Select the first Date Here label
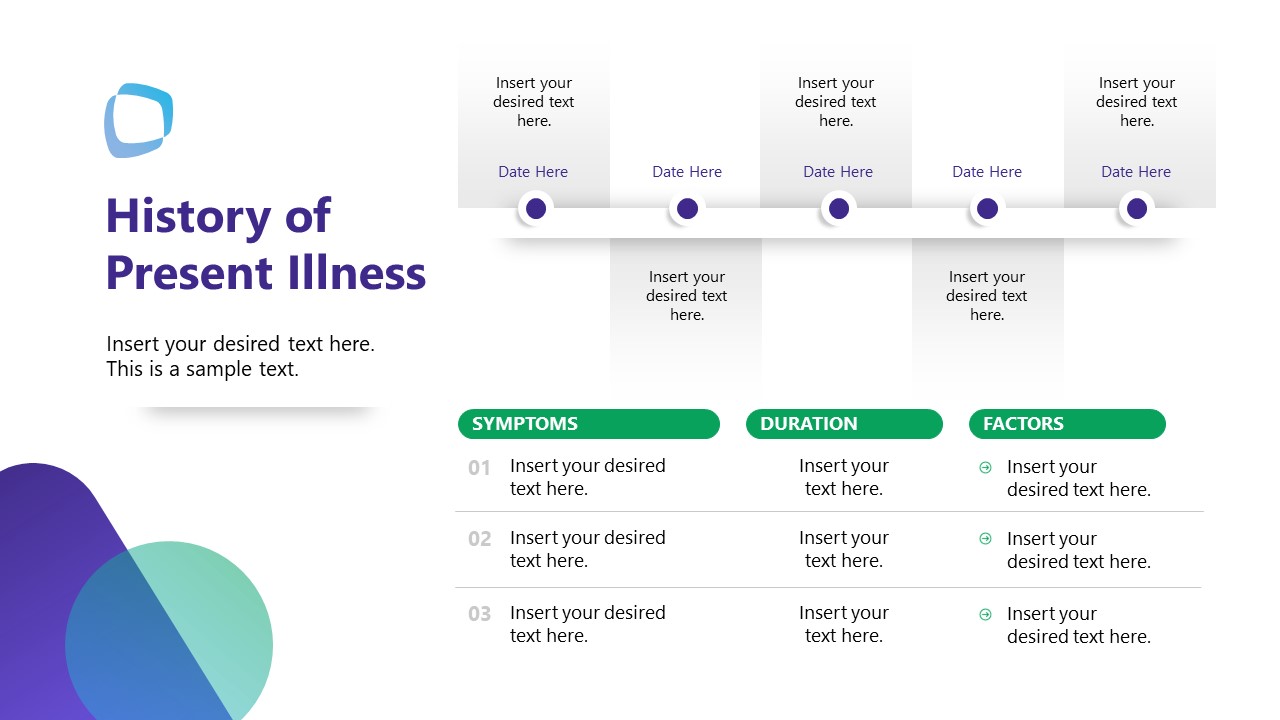This screenshot has height=720, width=1280. tap(533, 172)
